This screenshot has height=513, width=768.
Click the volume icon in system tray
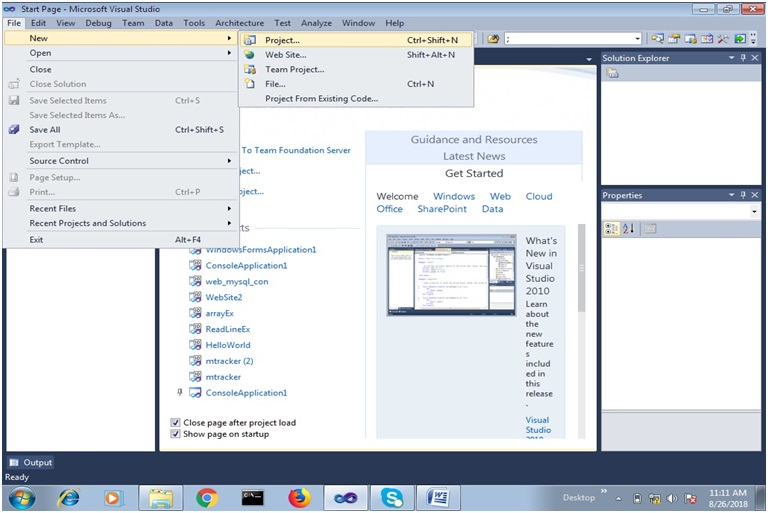tap(672, 499)
